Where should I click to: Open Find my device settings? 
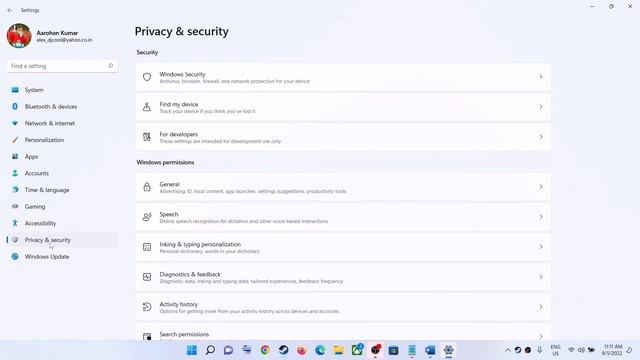coord(343,107)
